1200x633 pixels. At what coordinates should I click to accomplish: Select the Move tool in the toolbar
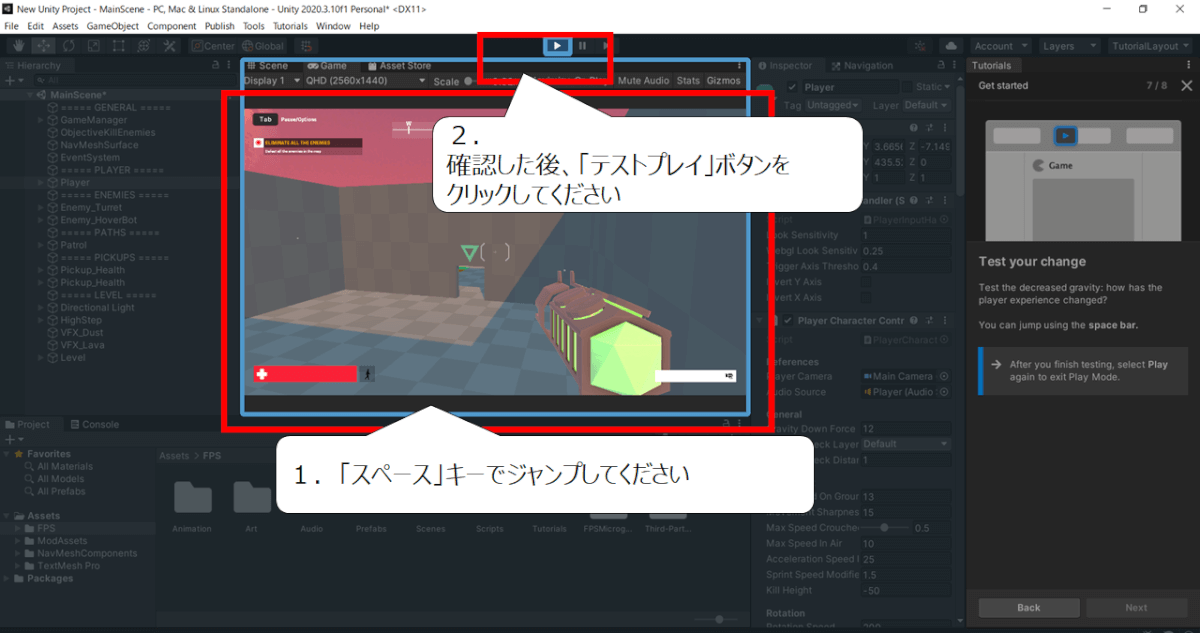pos(43,46)
